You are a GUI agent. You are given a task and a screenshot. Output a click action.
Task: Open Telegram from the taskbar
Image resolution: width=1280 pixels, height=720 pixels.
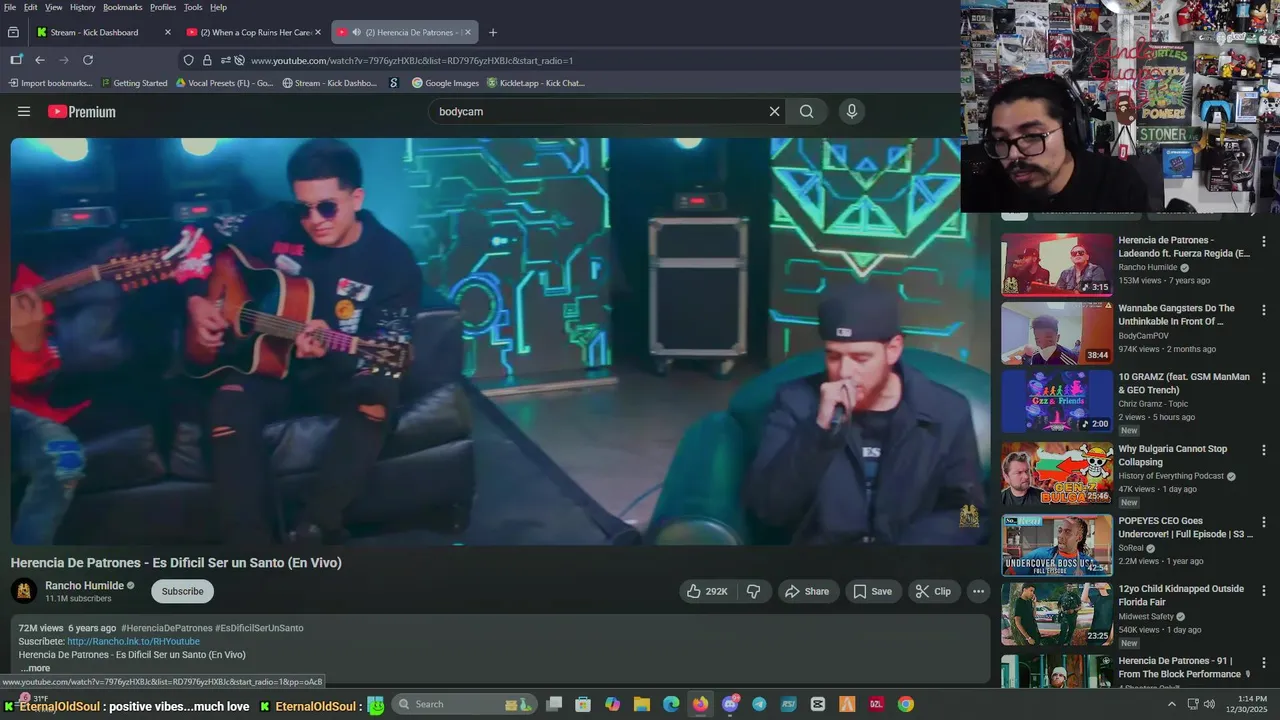click(759, 704)
